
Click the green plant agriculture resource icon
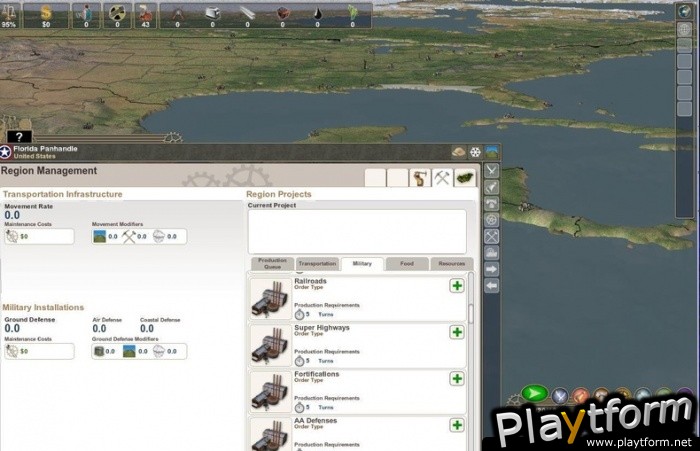(353, 13)
